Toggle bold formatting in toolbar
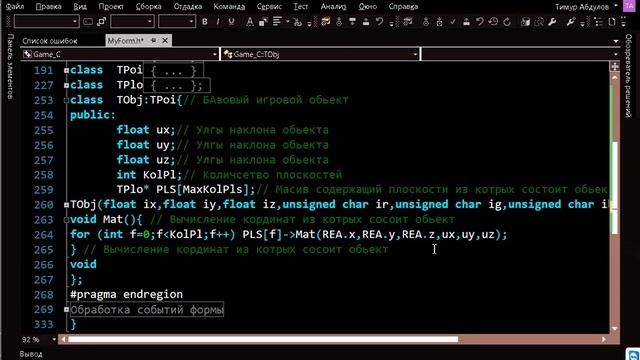640x360 pixels. pos(204,22)
